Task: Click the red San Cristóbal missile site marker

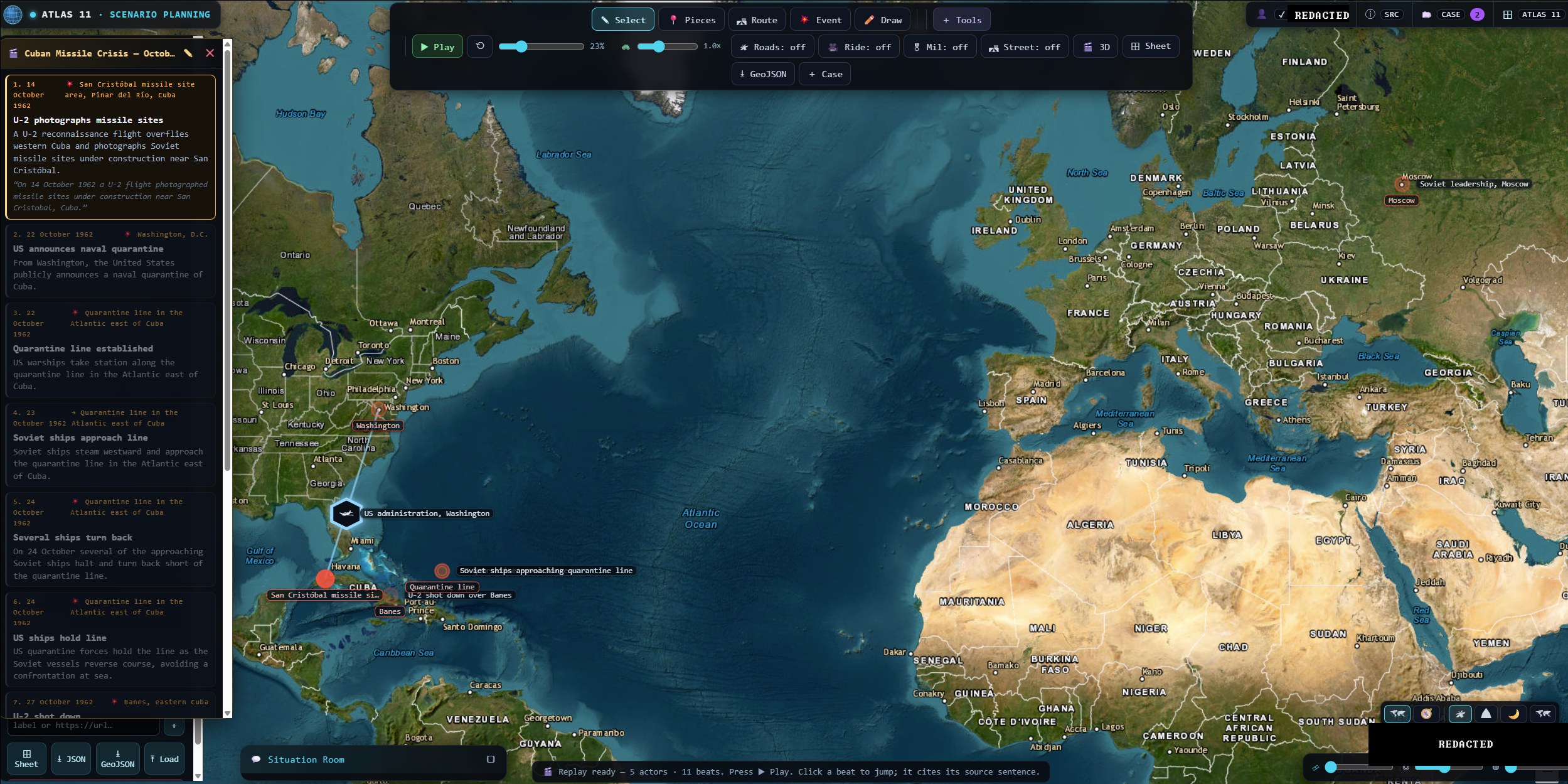Action: (325, 578)
